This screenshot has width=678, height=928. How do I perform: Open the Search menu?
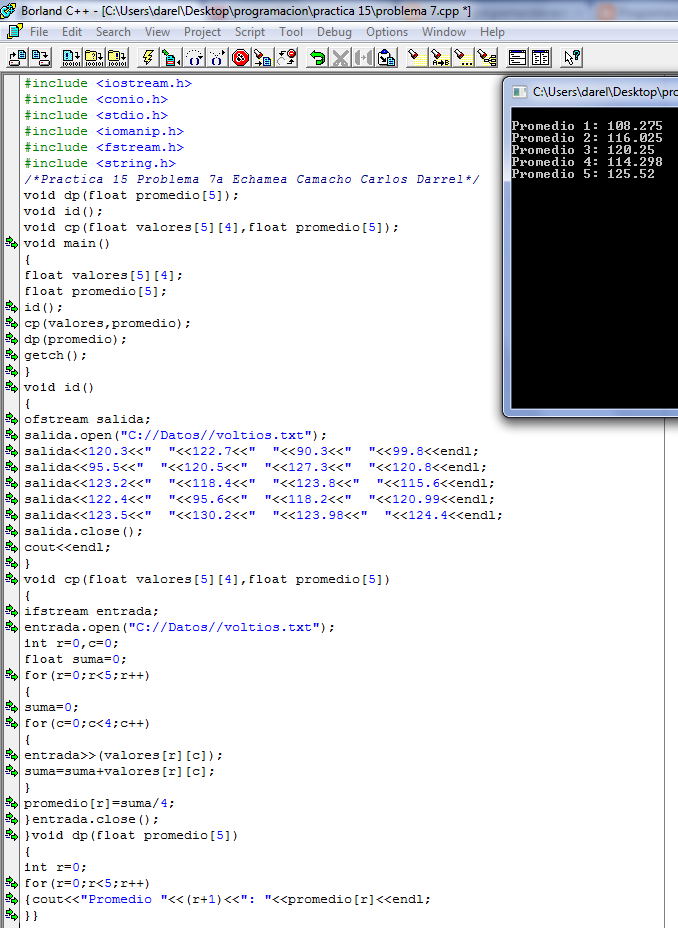pos(113,32)
